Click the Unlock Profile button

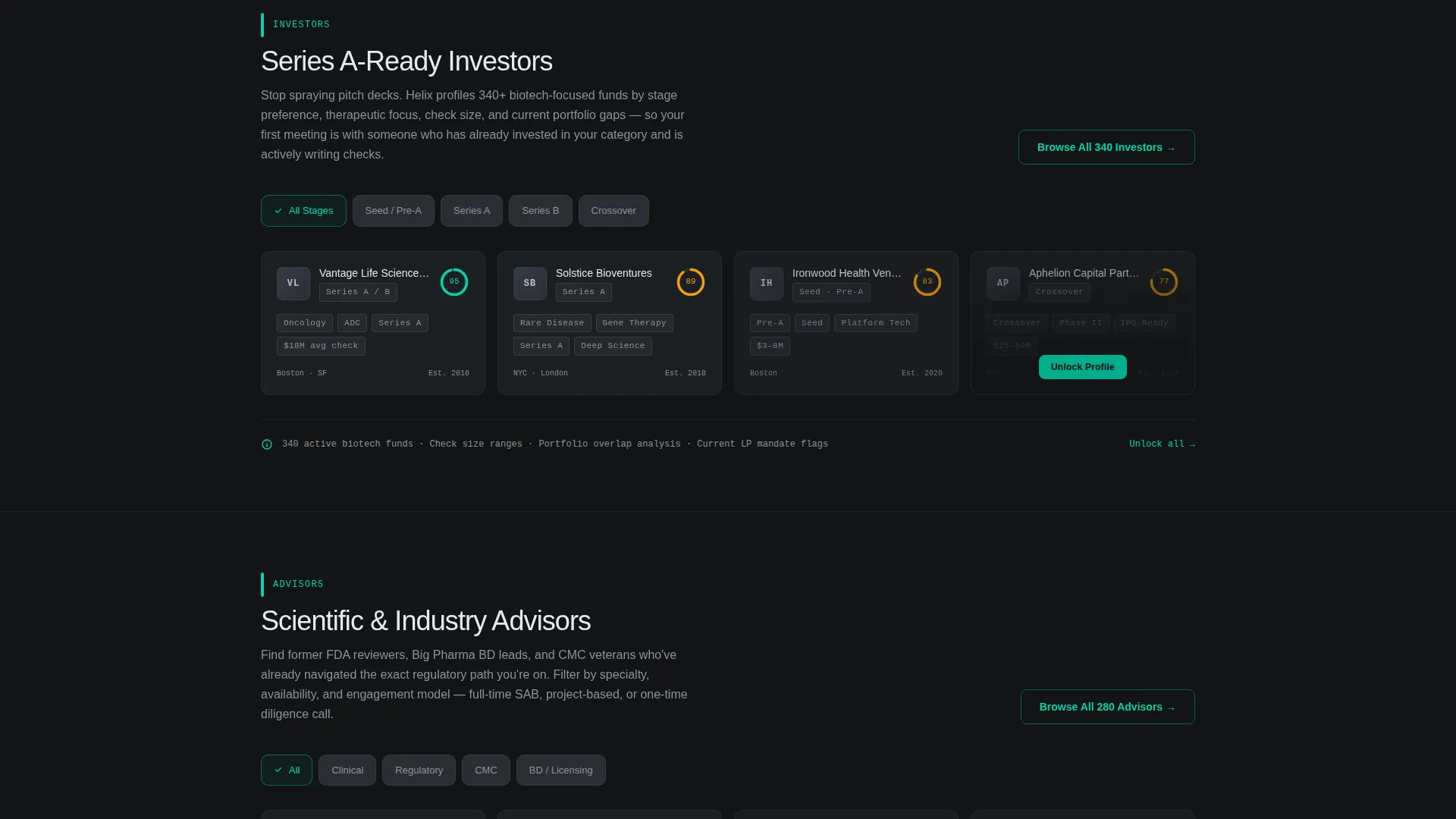1083,367
